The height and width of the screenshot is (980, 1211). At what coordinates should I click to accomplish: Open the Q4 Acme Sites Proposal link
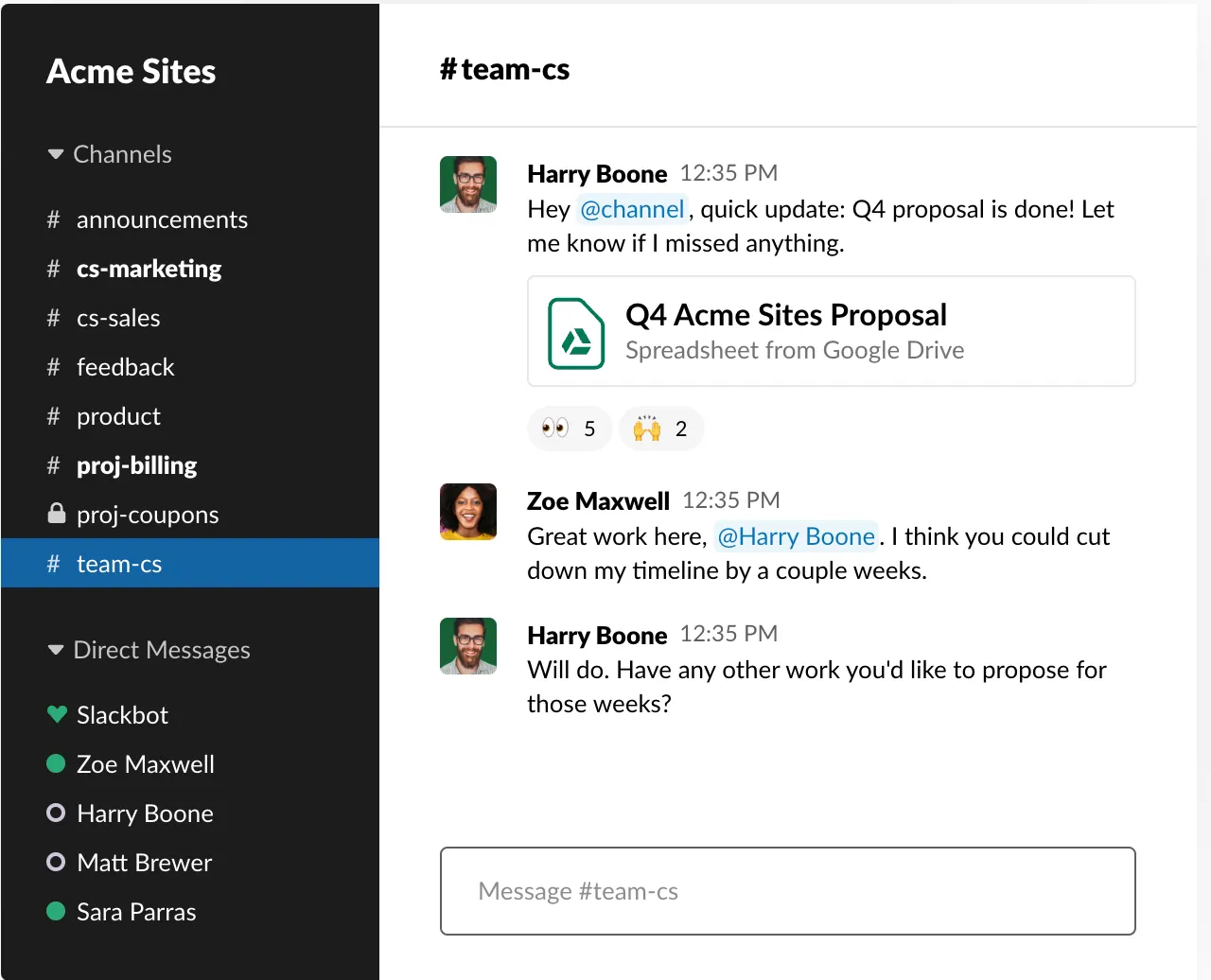[785, 314]
